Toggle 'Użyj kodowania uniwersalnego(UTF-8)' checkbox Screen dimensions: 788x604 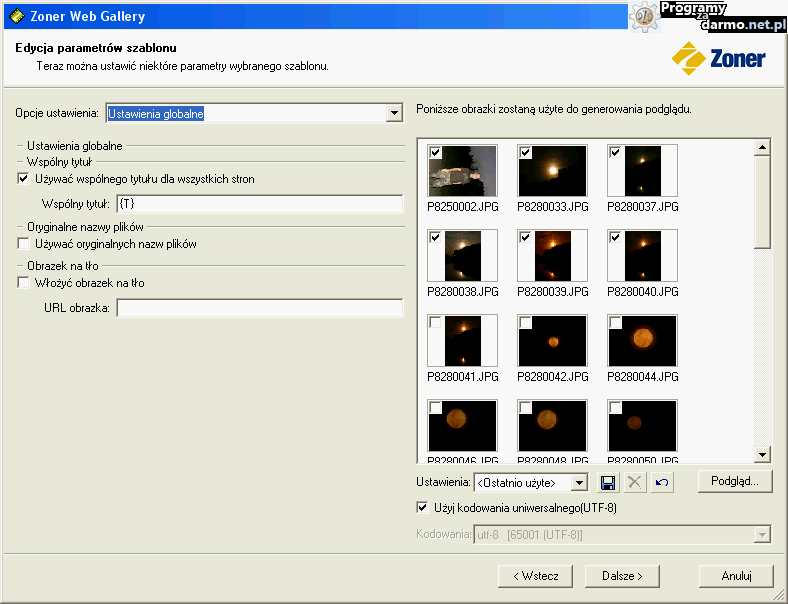[422, 507]
